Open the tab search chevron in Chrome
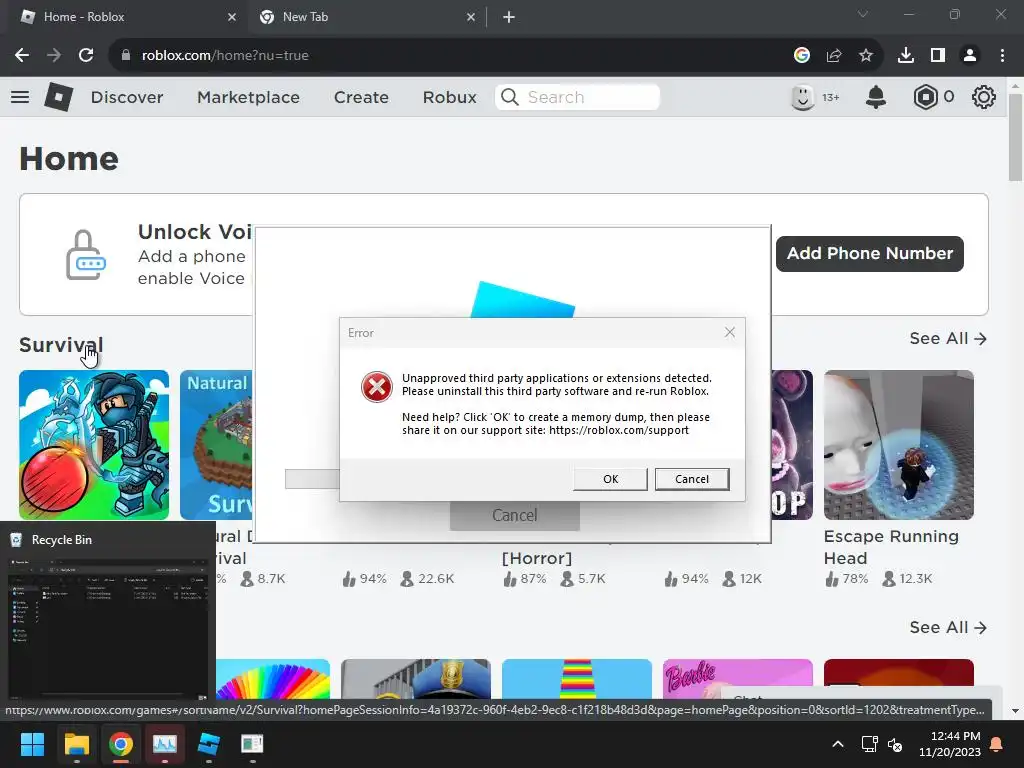The height and width of the screenshot is (768, 1024). [863, 14]
